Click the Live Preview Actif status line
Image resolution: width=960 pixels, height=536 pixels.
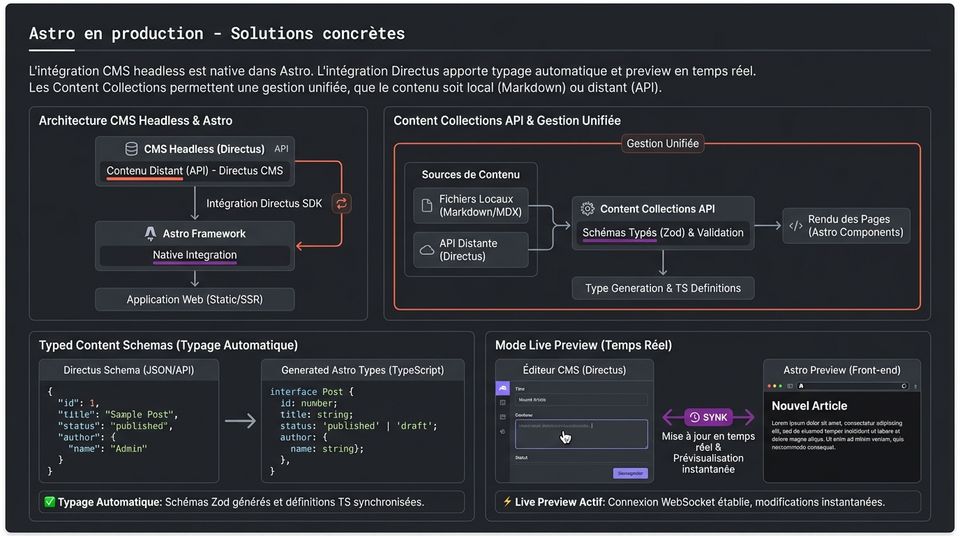point(708,502)
